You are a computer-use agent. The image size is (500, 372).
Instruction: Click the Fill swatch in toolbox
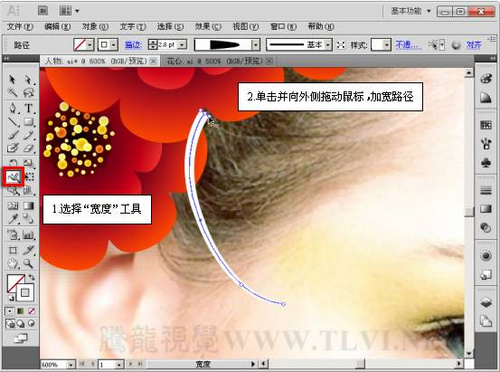tap(13, 282)
